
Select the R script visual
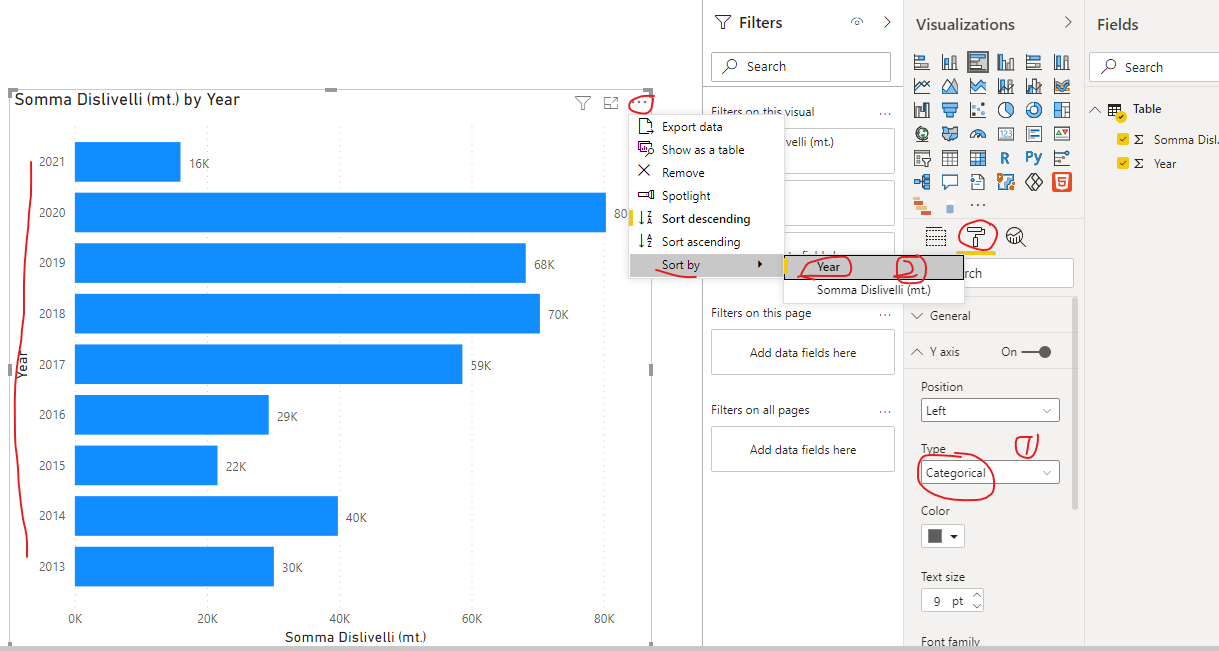click(1006, 158)
